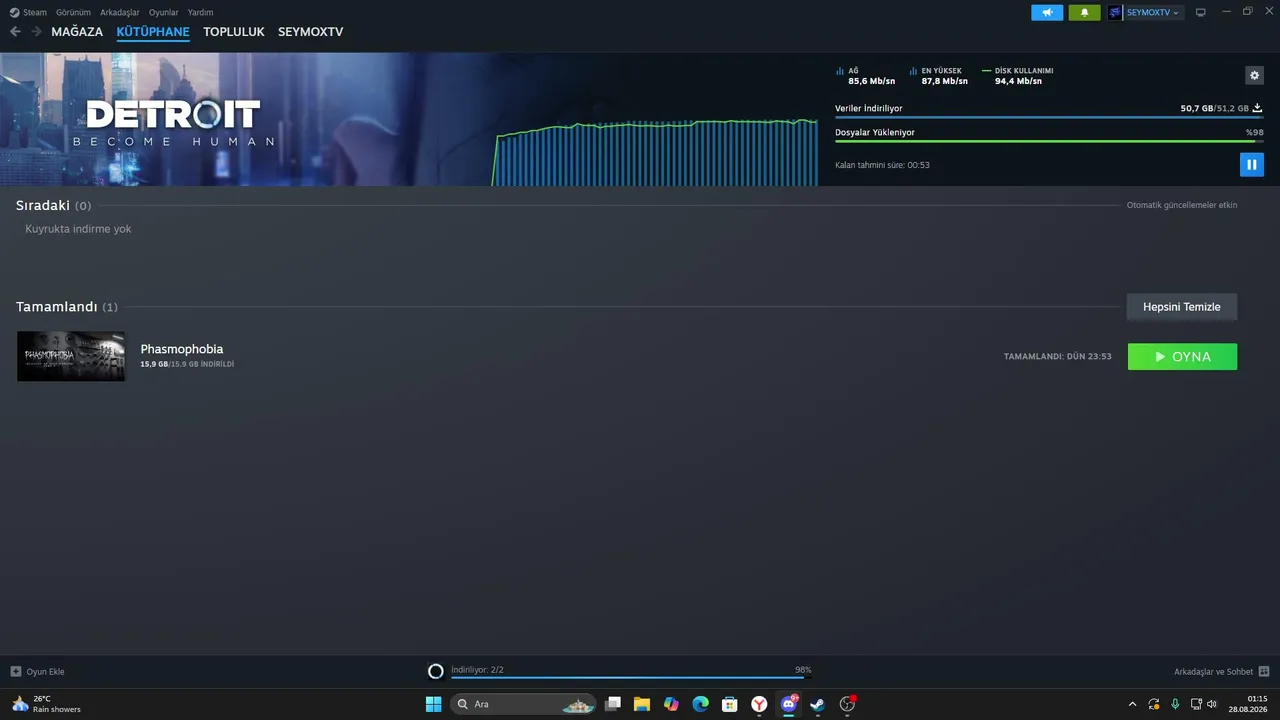The image size is (1280, 720).
Task: Click the Oyun Ekle plus icon
Action: (15, 671)
